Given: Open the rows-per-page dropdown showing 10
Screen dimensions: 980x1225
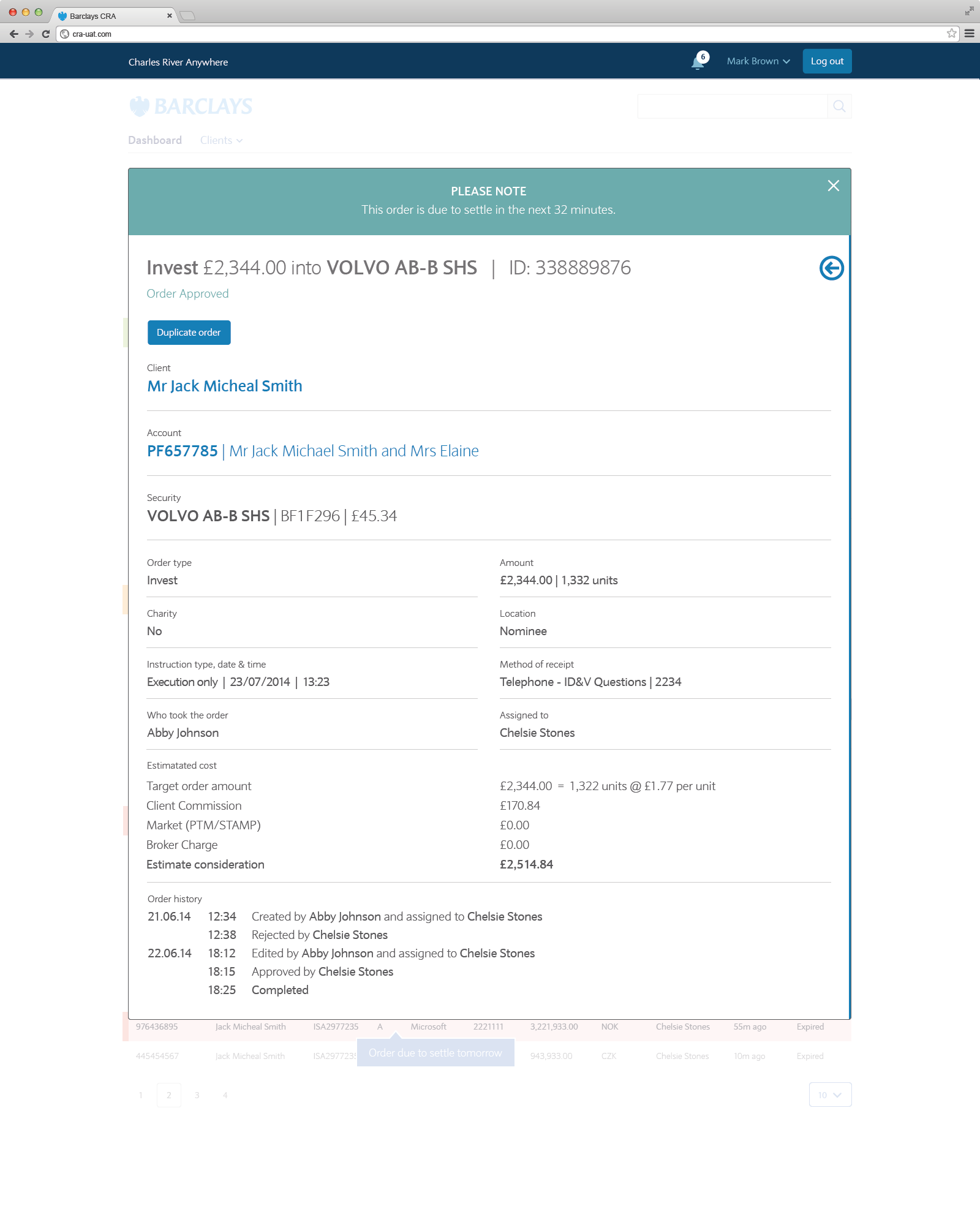Looking at the screenshot, I should (830, 1095).
